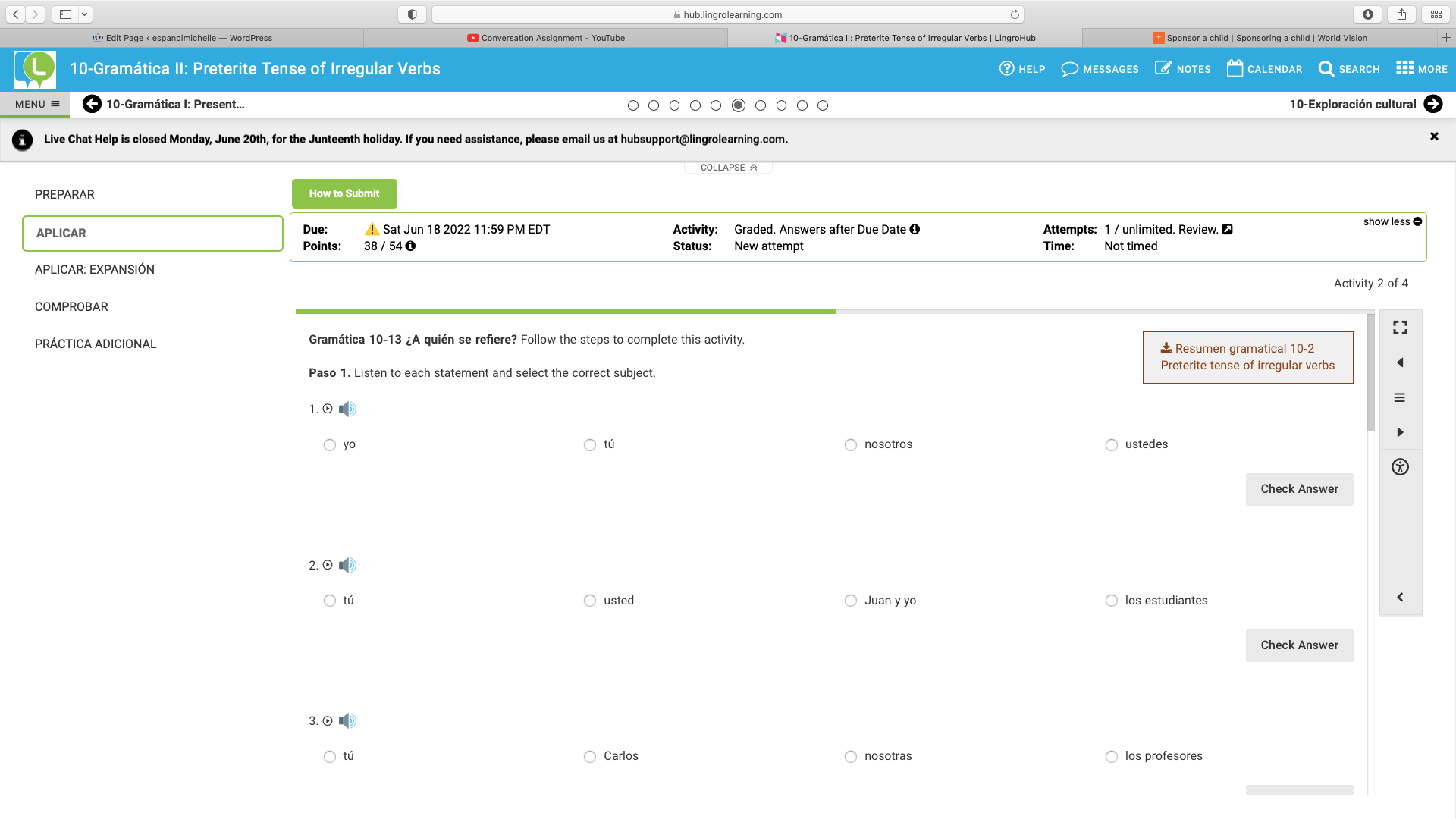Open the Help menu
1456x819 pixels.
pos(1021,69)
